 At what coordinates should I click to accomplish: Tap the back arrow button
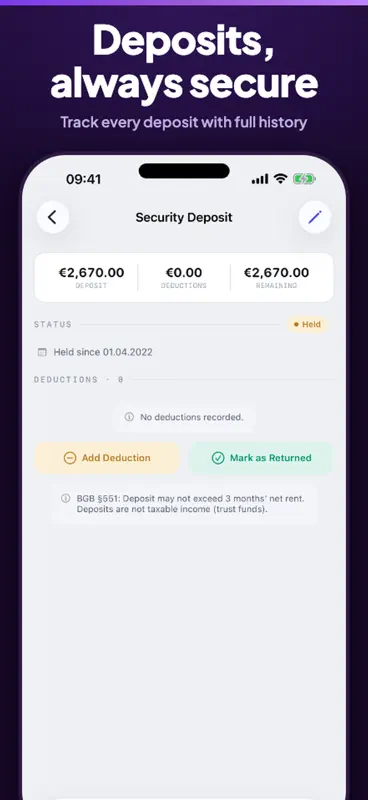(x=53, y=217)
